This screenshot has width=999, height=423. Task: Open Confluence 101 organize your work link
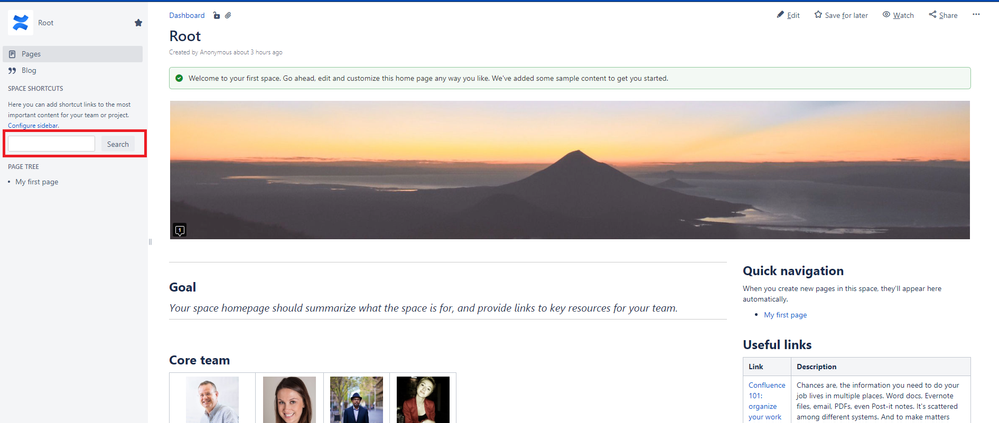pyautogui.click(x=766, y=401)
